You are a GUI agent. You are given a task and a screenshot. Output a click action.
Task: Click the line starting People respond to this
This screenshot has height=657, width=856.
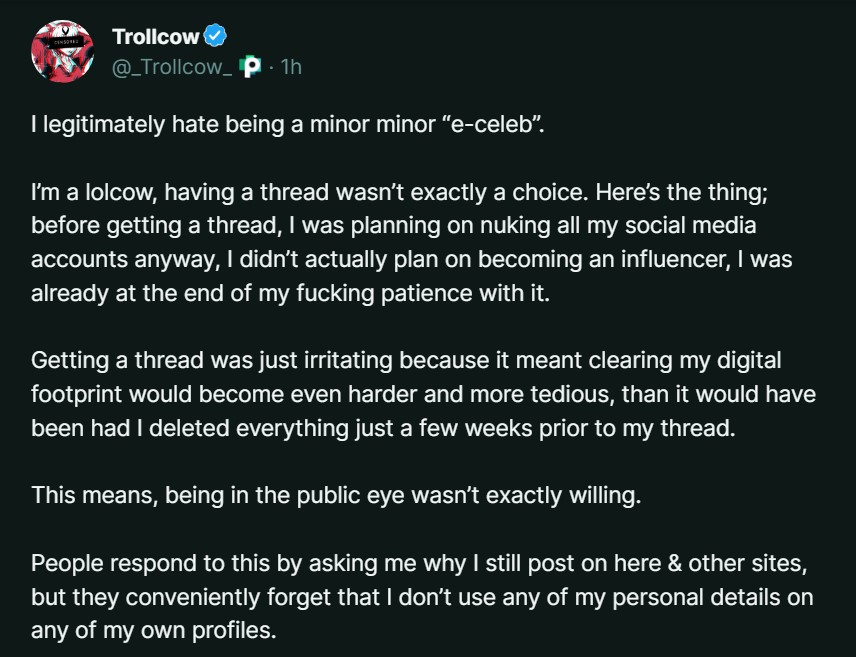click(419, 563)
